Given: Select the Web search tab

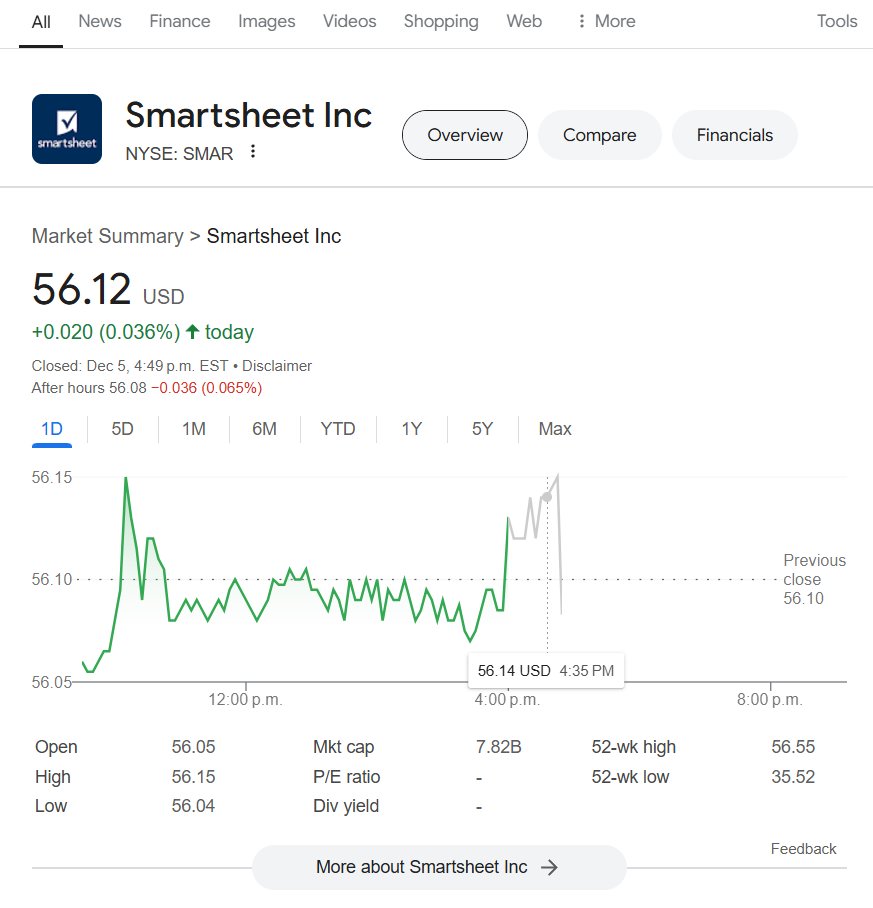Looking at the screenshot, I should [524, 21].
